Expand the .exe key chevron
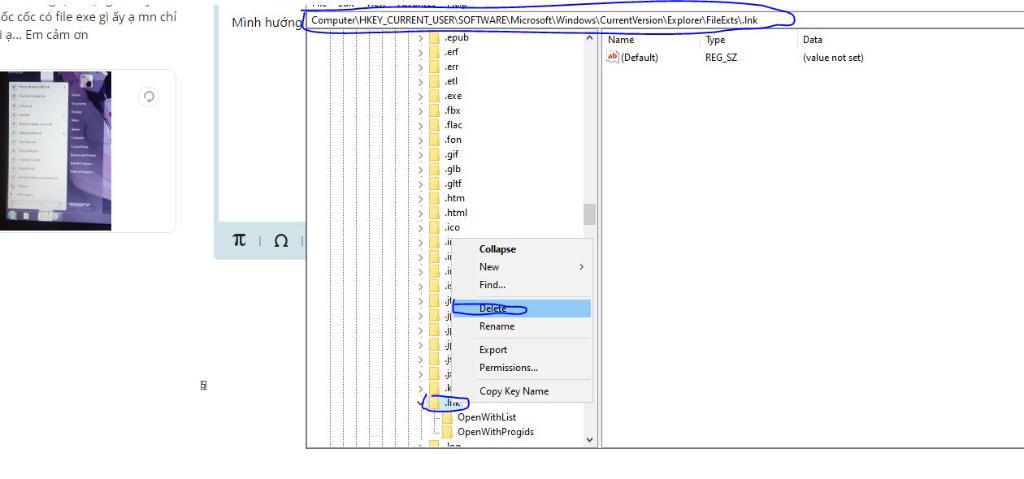1024x479 pixels. click(x=421, y=96)
